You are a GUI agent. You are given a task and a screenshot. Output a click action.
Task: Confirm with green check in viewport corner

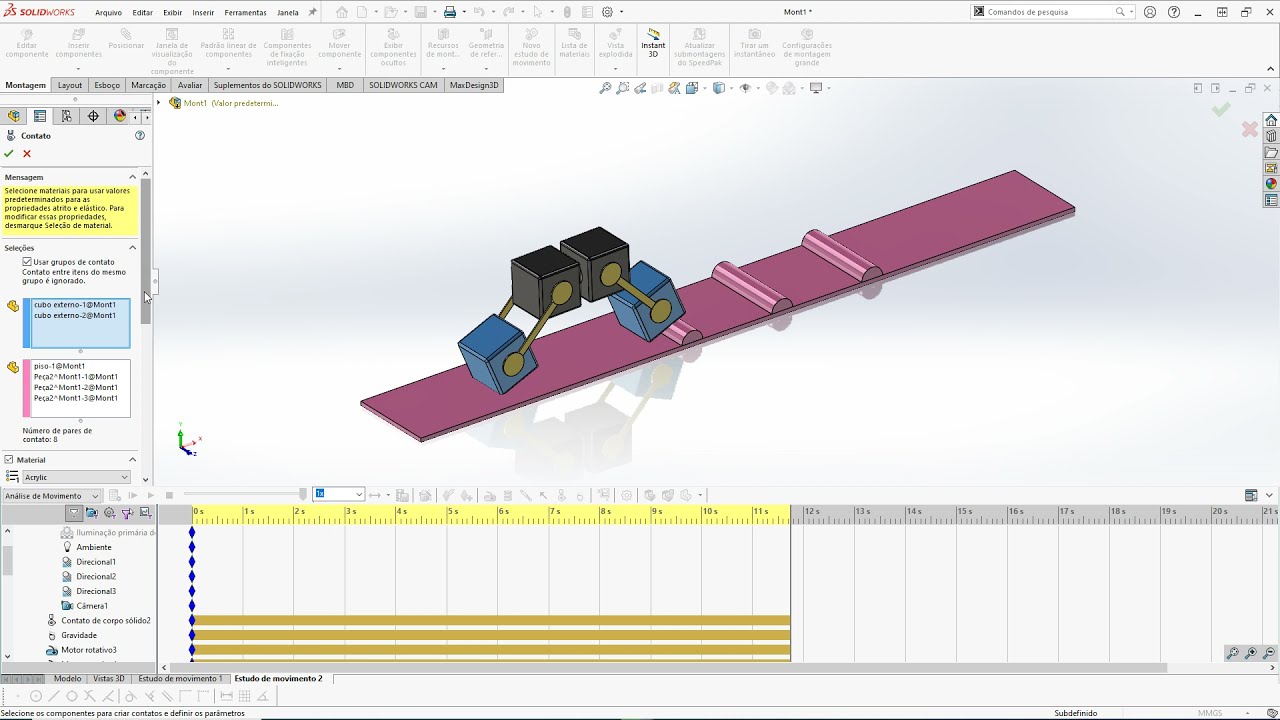(1220, 110)
